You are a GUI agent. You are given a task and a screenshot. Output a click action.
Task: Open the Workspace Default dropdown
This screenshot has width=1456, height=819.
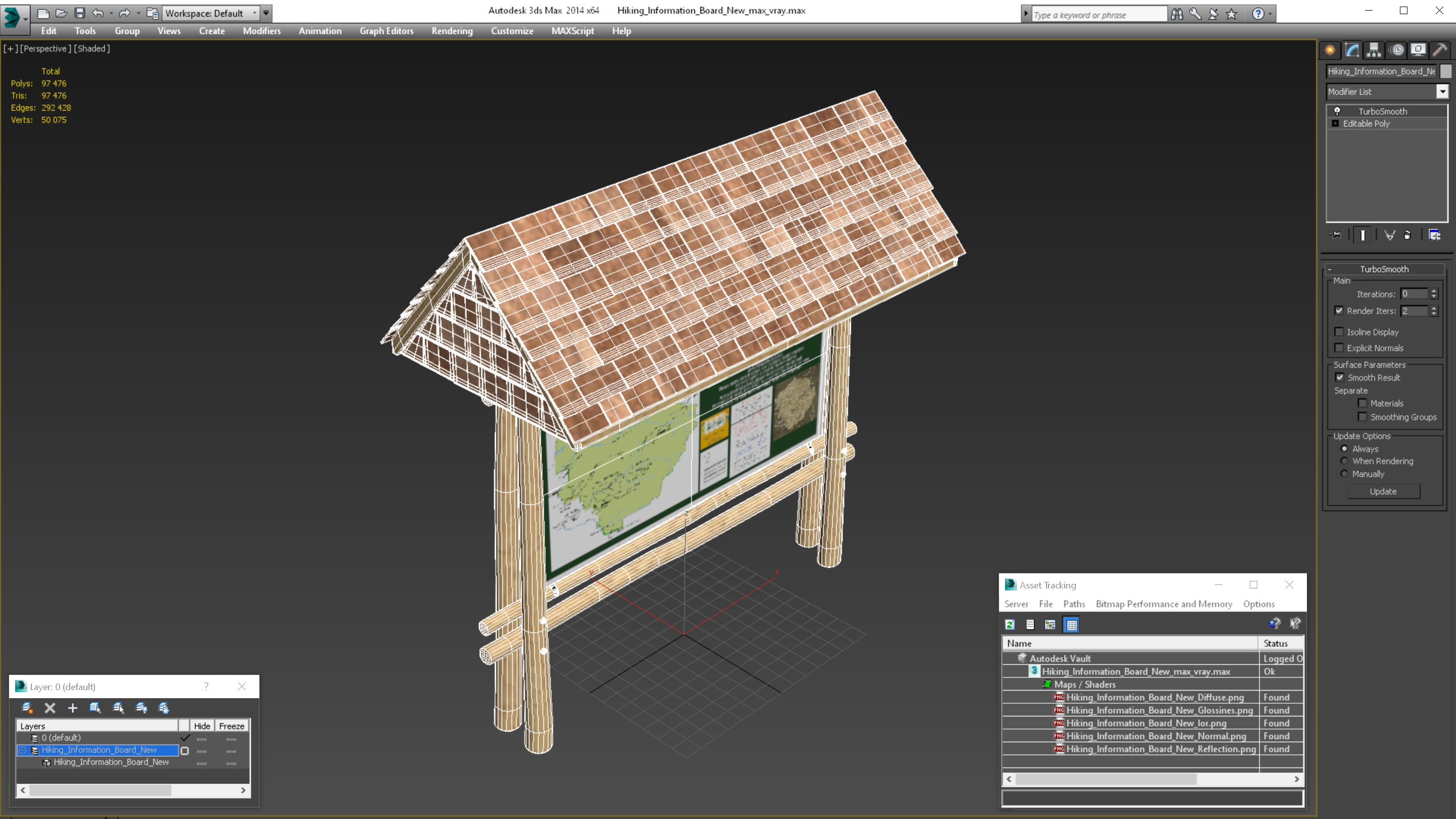click(x=211, y=13)
